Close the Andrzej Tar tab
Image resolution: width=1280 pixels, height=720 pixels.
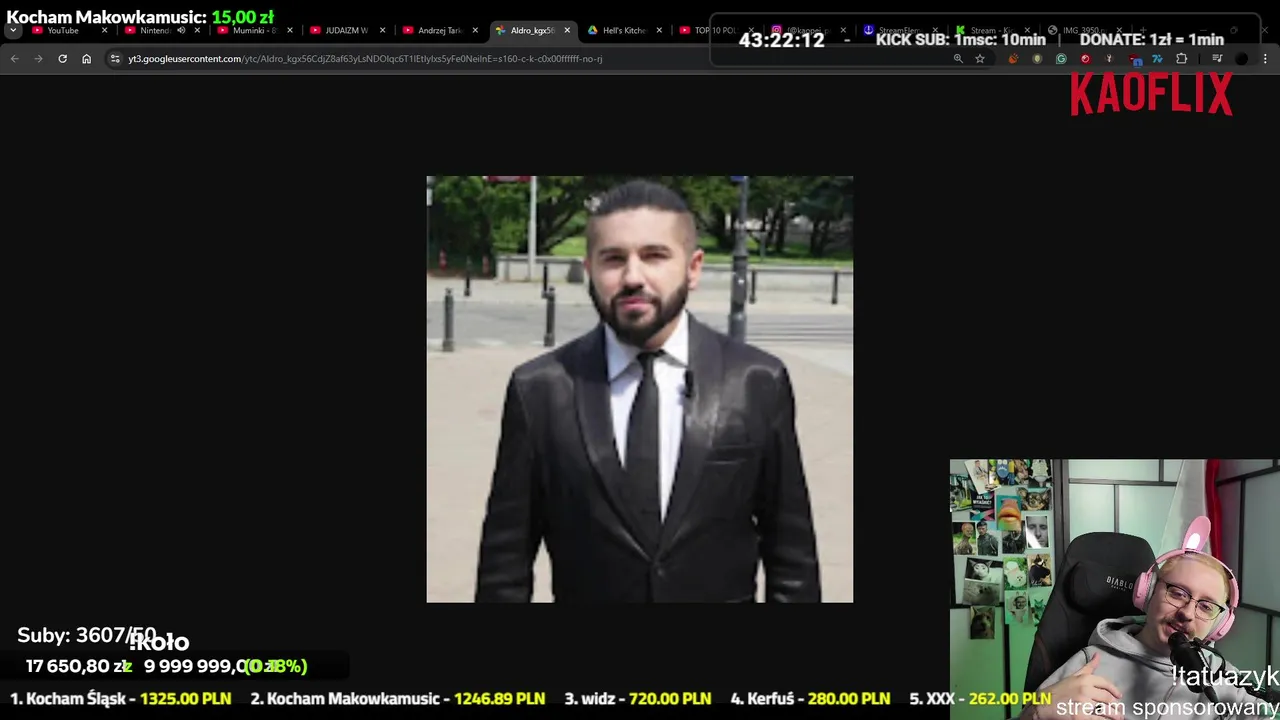pos(475,30)
